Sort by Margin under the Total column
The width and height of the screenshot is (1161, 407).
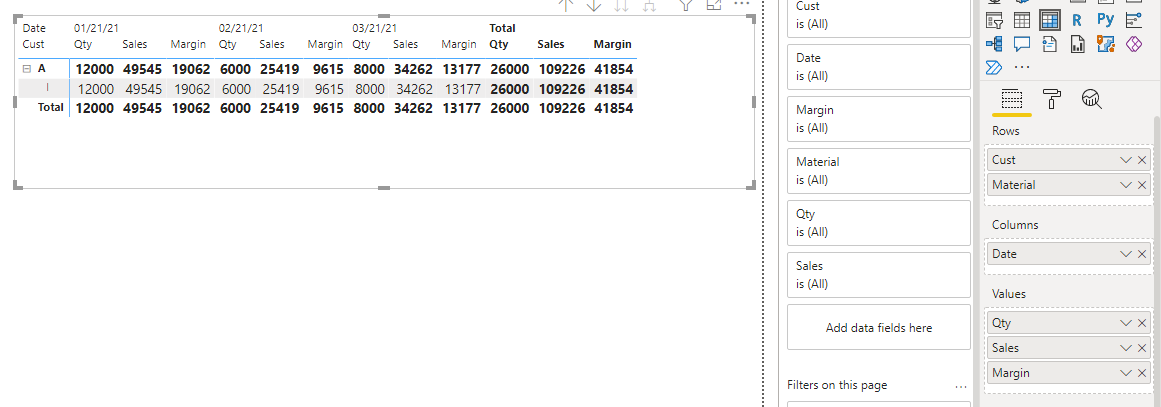click(612, 44)
